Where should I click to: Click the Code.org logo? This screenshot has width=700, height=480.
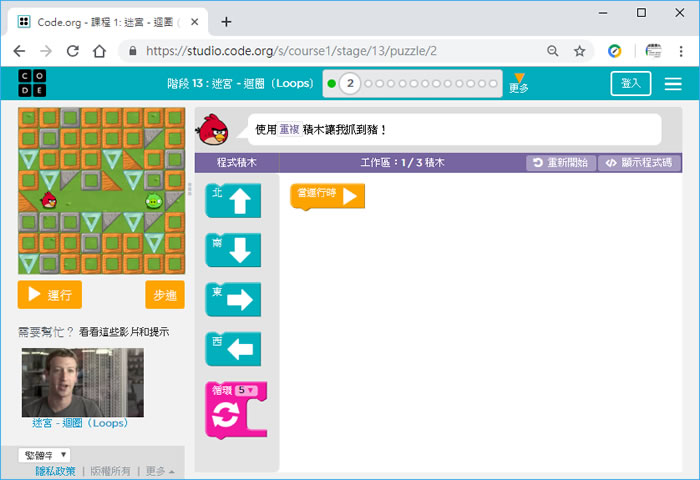32,83
